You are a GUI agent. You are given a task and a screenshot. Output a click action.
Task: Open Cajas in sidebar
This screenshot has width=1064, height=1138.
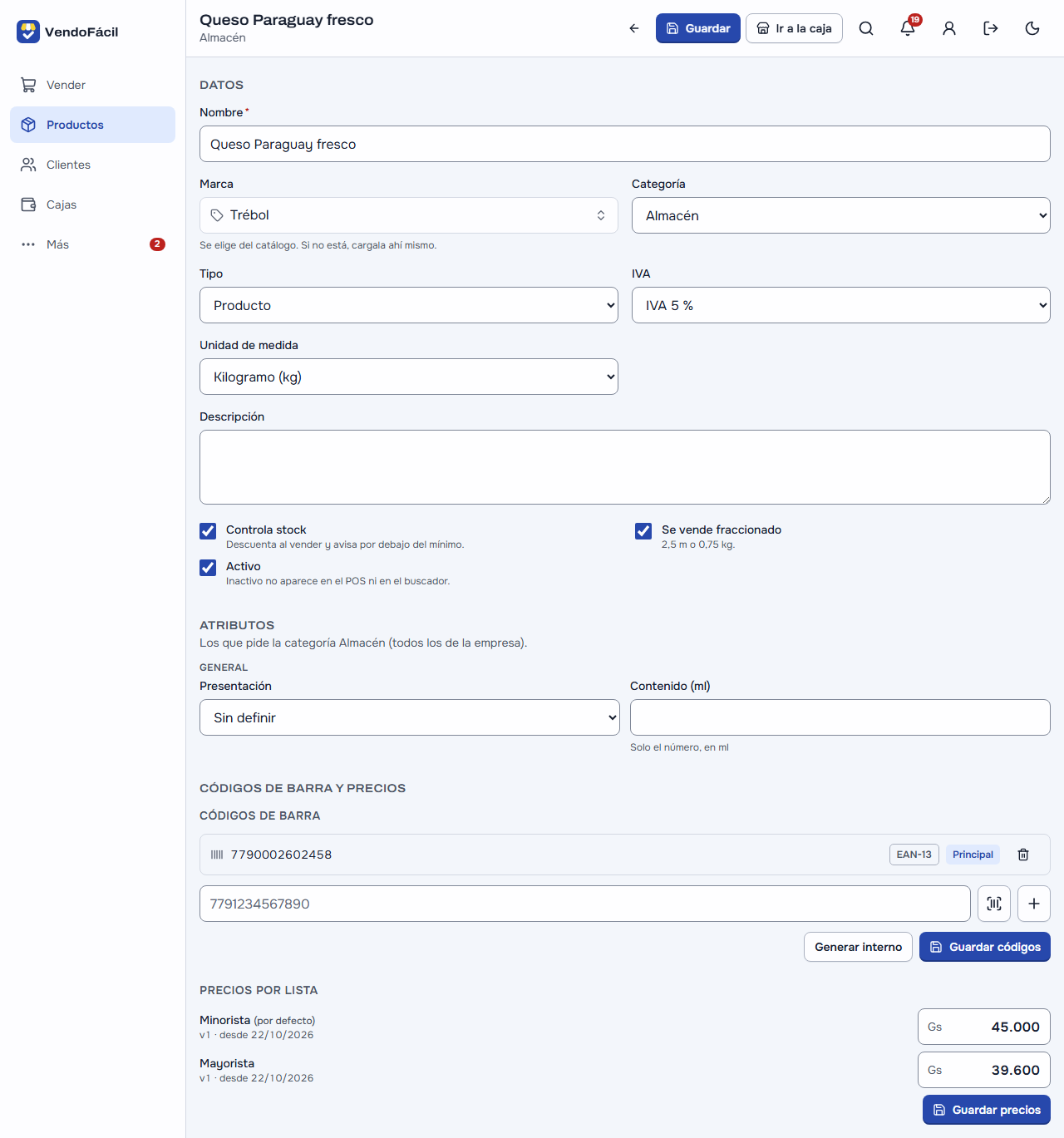(x=92, y=204)
